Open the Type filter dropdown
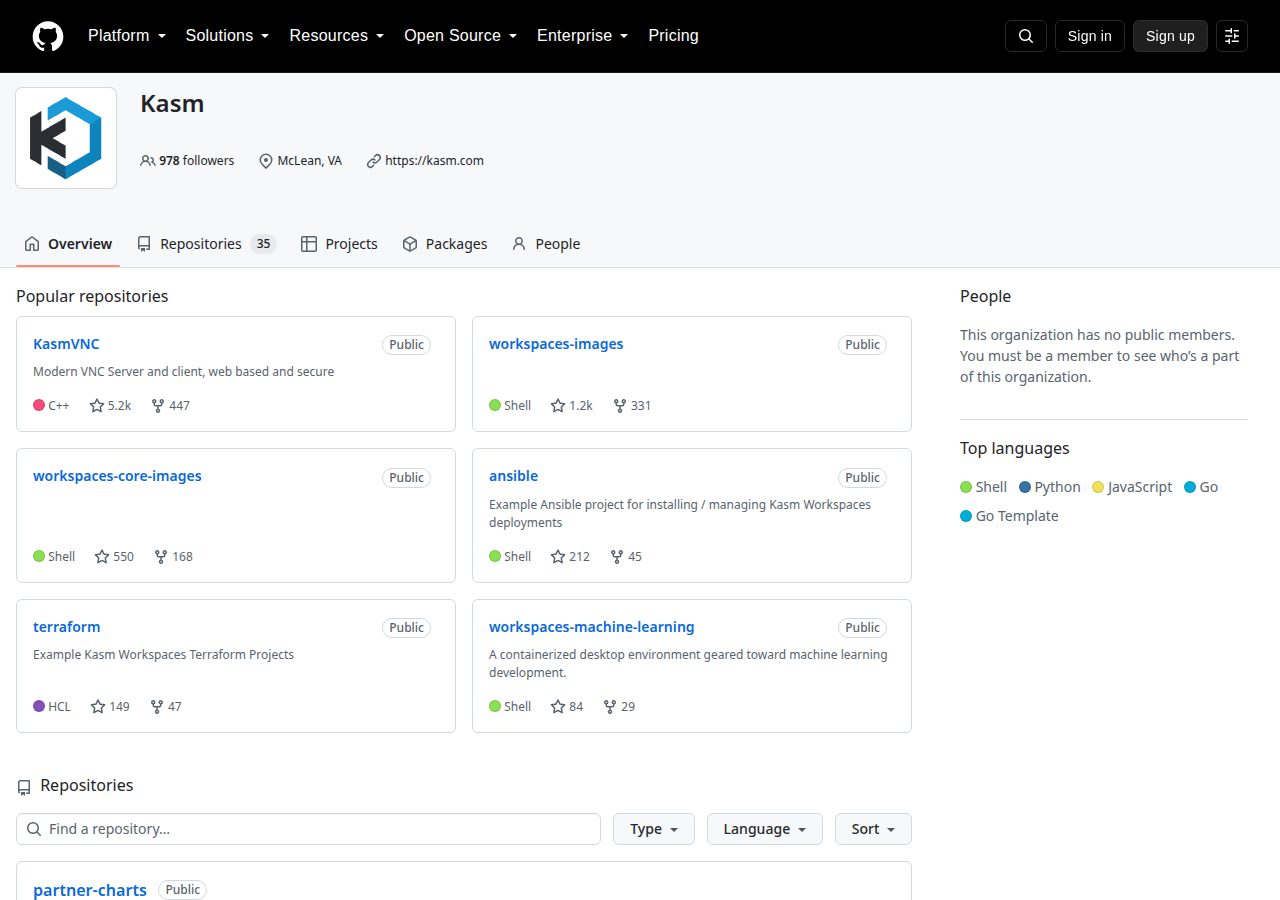 coord(654,829)
